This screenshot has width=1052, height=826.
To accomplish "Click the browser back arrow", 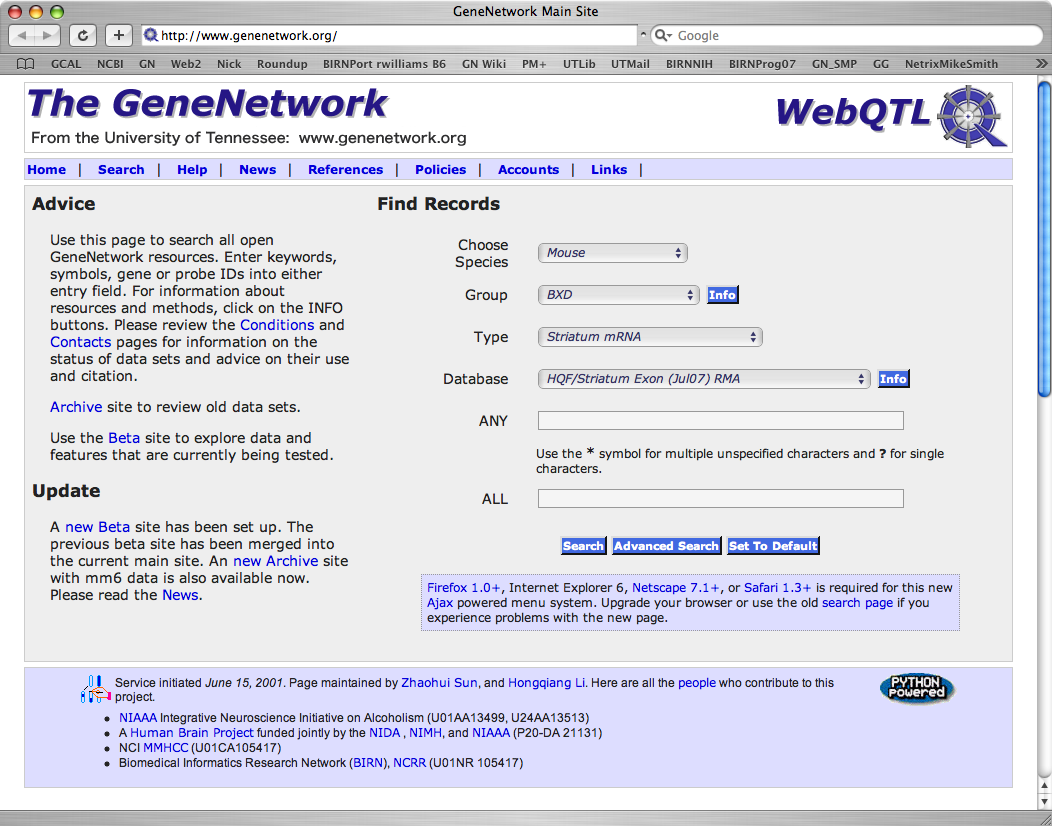I will (23, 35).
